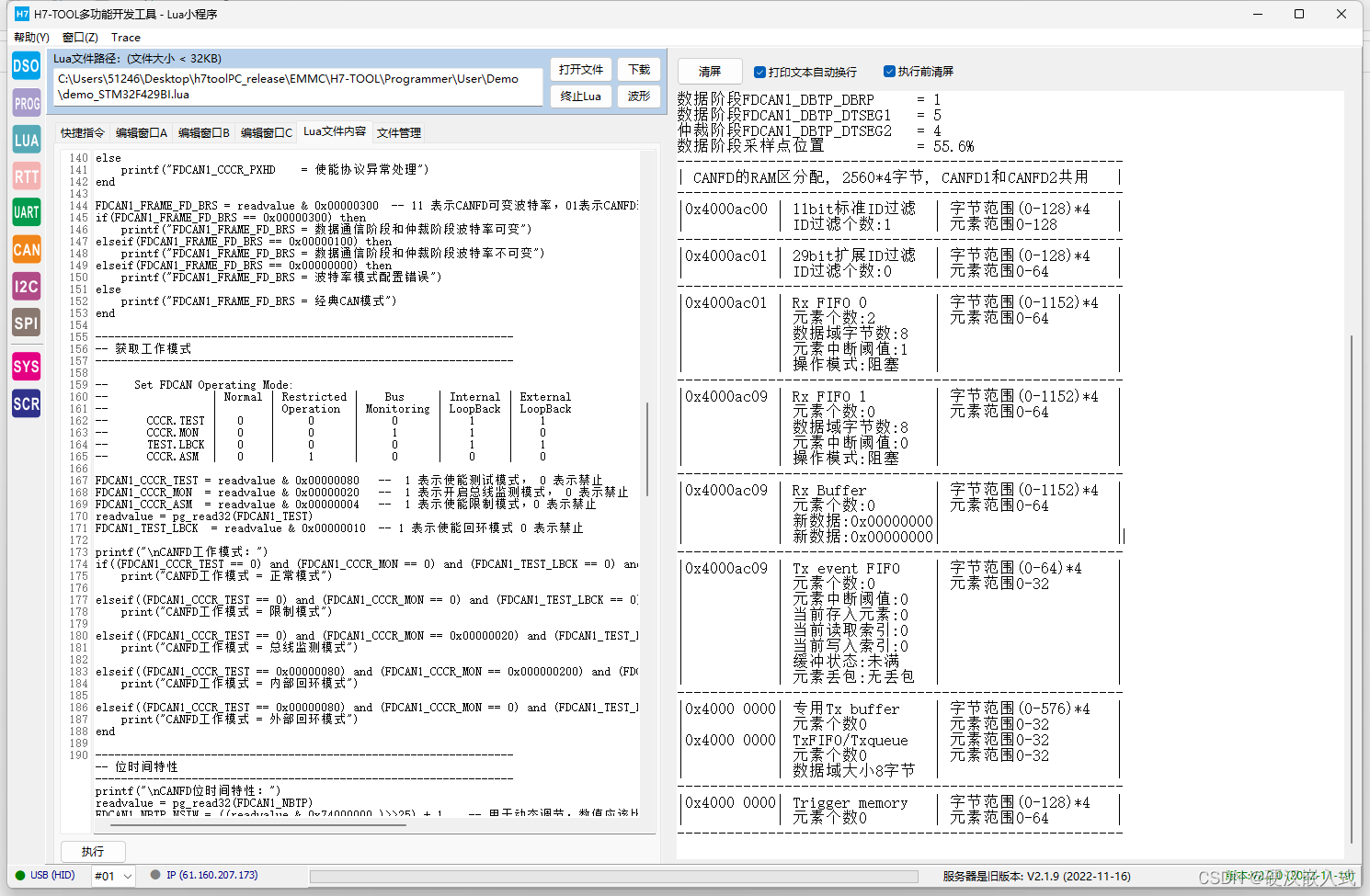Open the UART tool icon
1370x896 pixels.
click(26, 212)
